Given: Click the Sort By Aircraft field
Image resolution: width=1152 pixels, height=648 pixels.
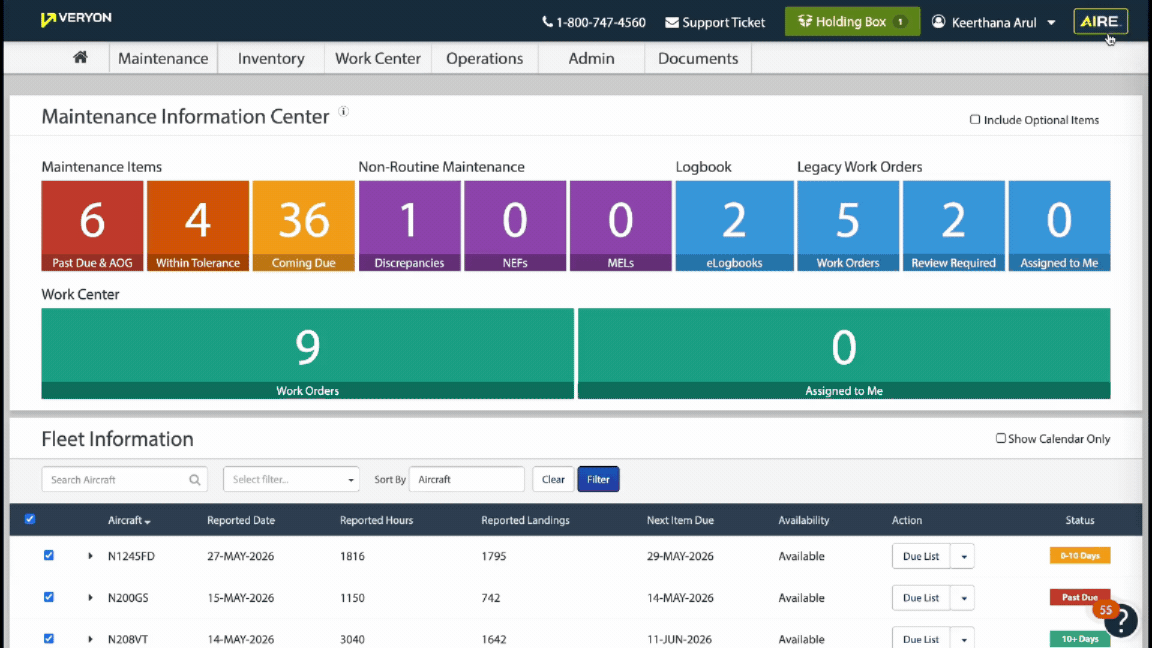Looking at the screenshot, I should pyautogui.click(x=467, y=479).
